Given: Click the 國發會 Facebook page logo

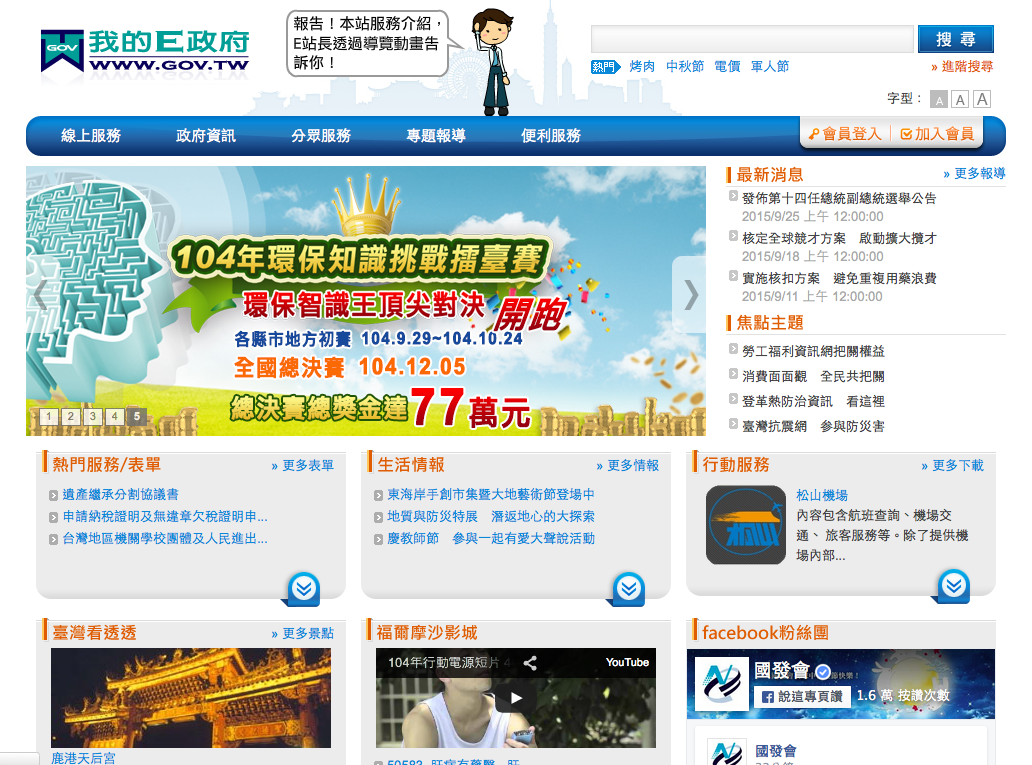Looking at the screenshot, I should click(x=722, y=683).
